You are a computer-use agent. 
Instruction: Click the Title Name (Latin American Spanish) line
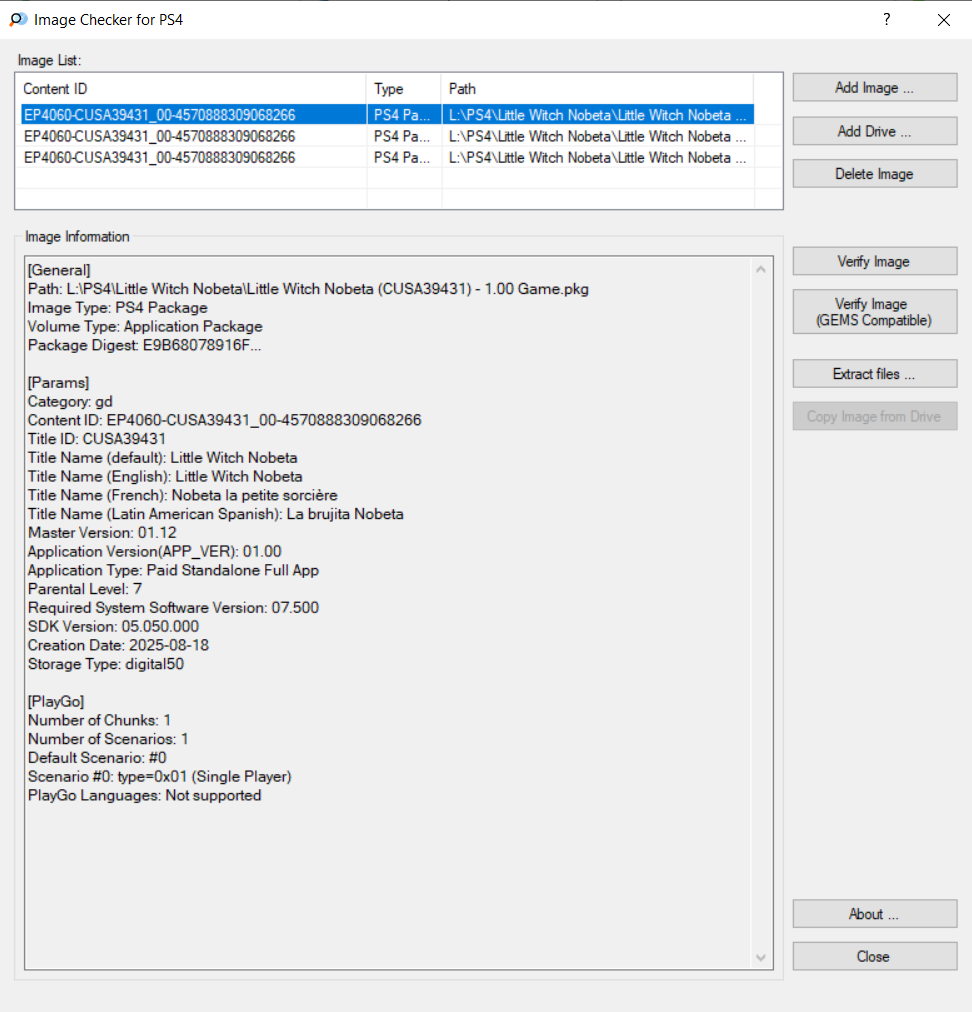(x=216, y=514)
